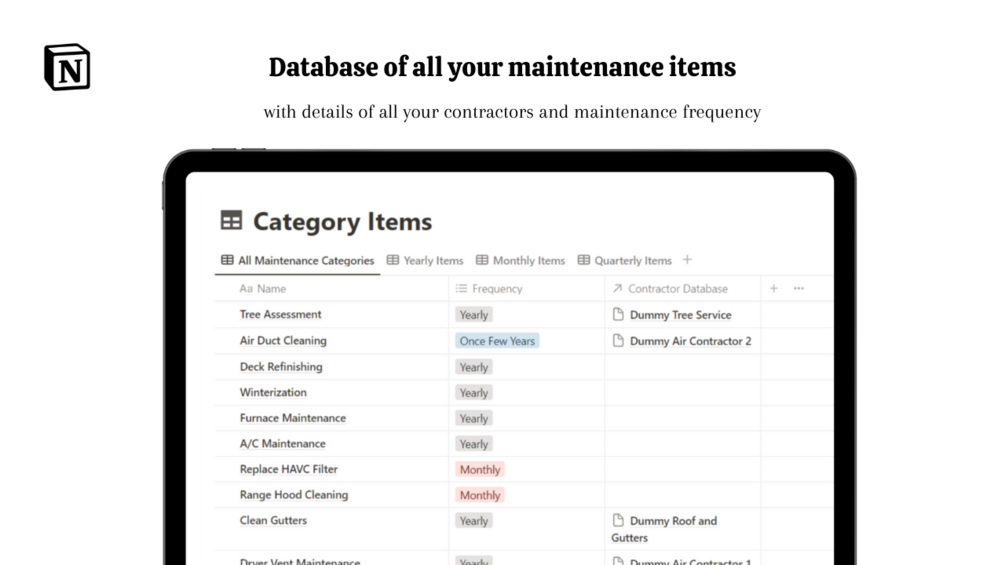The image size is (1005, 565).
Task: Click the table icon beside Category Items
Action: (x=231, y=221)
